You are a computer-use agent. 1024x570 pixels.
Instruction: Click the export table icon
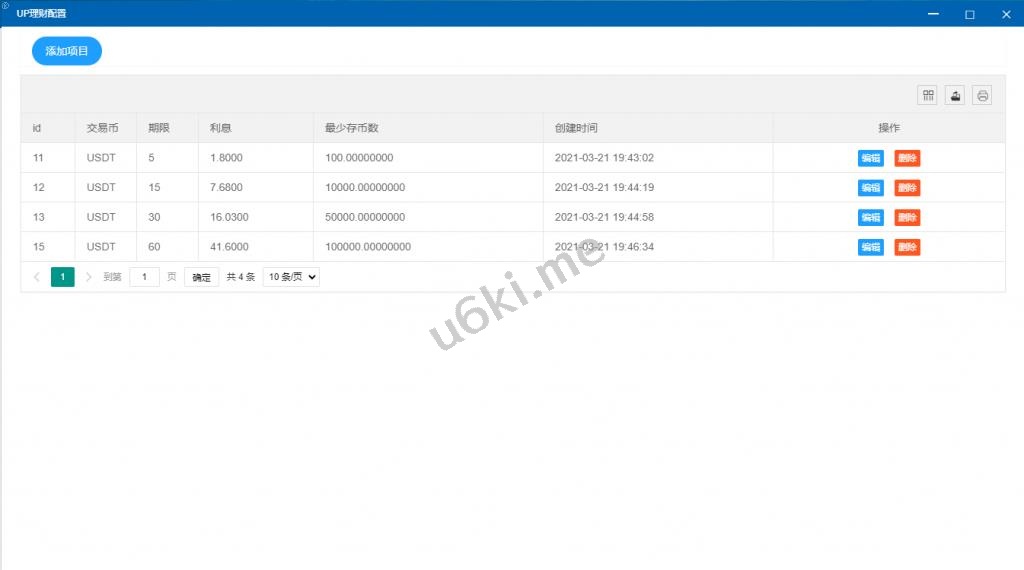pos(955,96)
